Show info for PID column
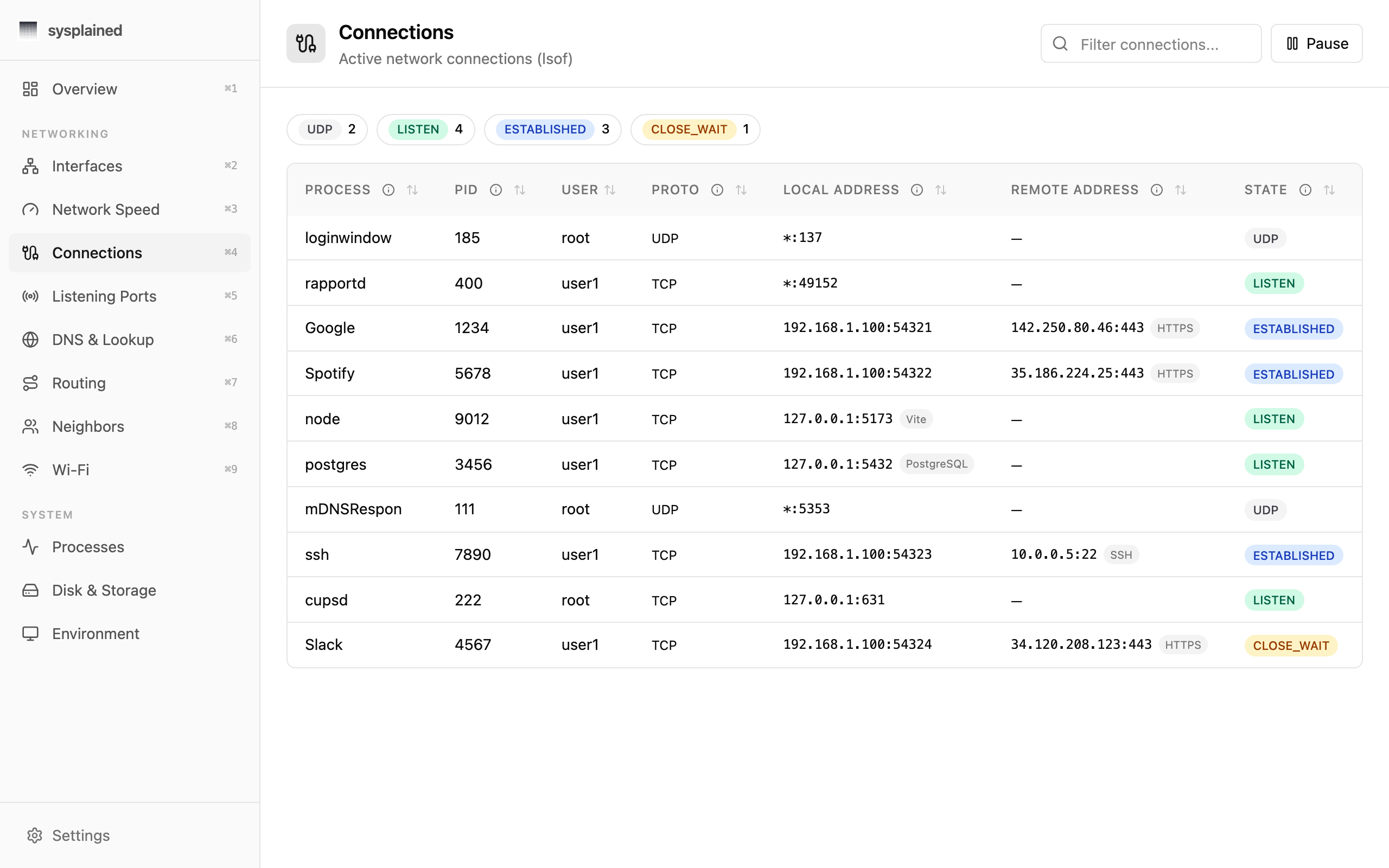1389x868 pixels. pyautogui.click(x=496, y=190)
